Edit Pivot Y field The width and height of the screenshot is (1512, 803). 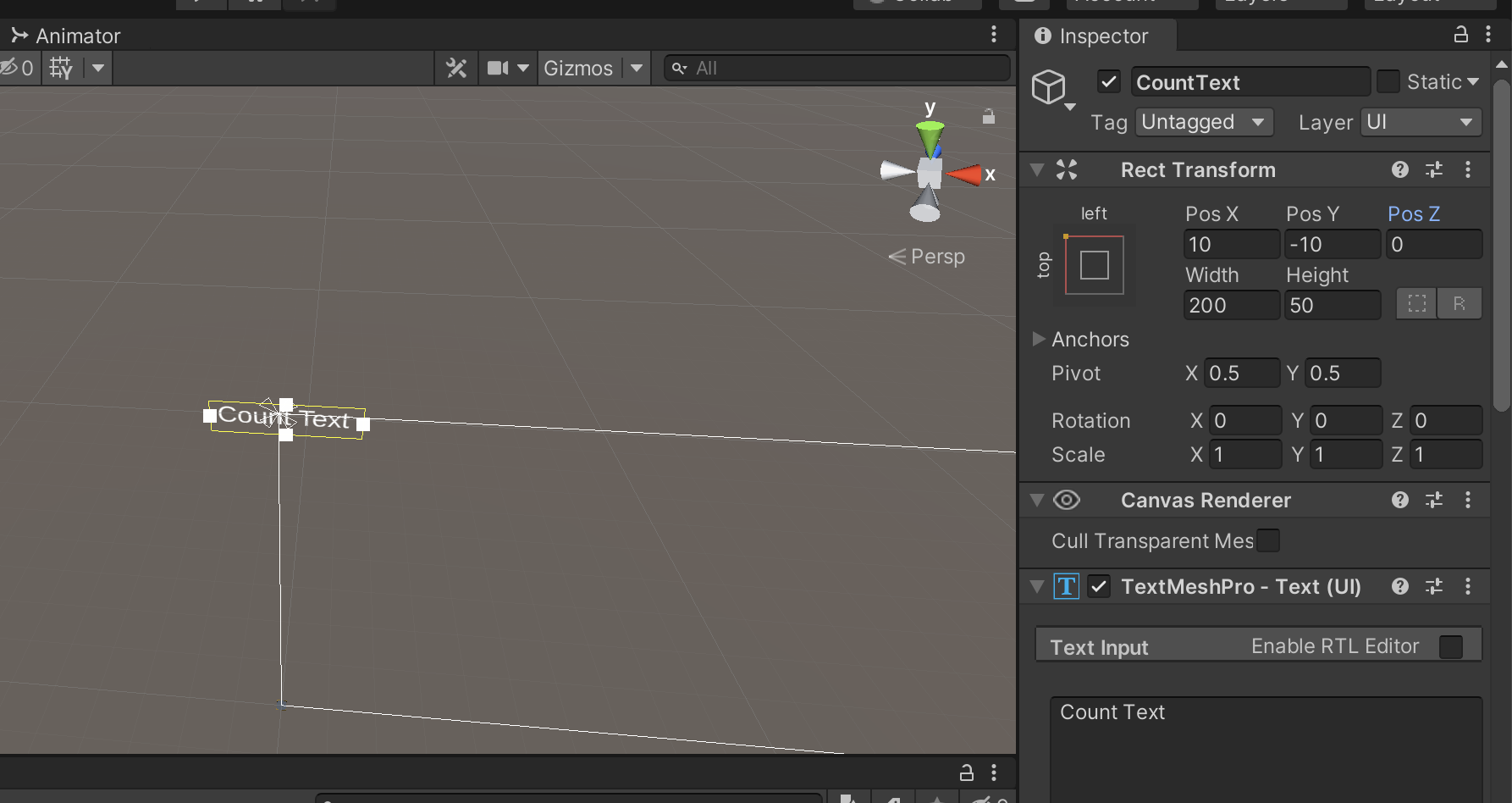tap(1343, 373)
